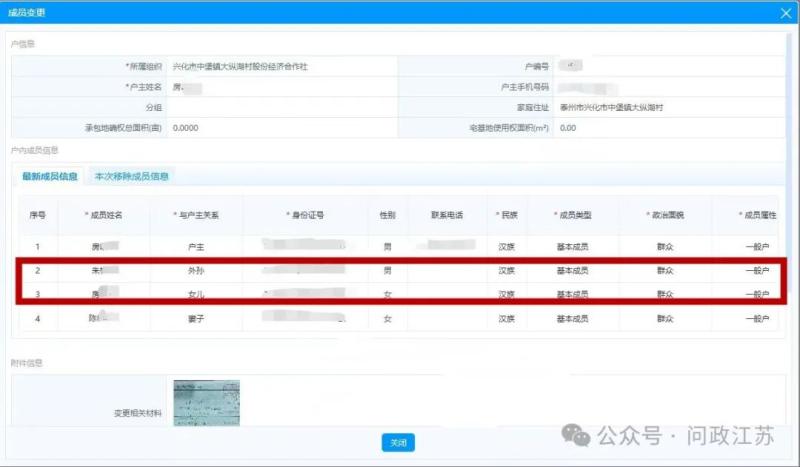This screenshot has width=800, height=467.
Task: Select the 最新成员信息 tab
Action: [x=50, y=176]
